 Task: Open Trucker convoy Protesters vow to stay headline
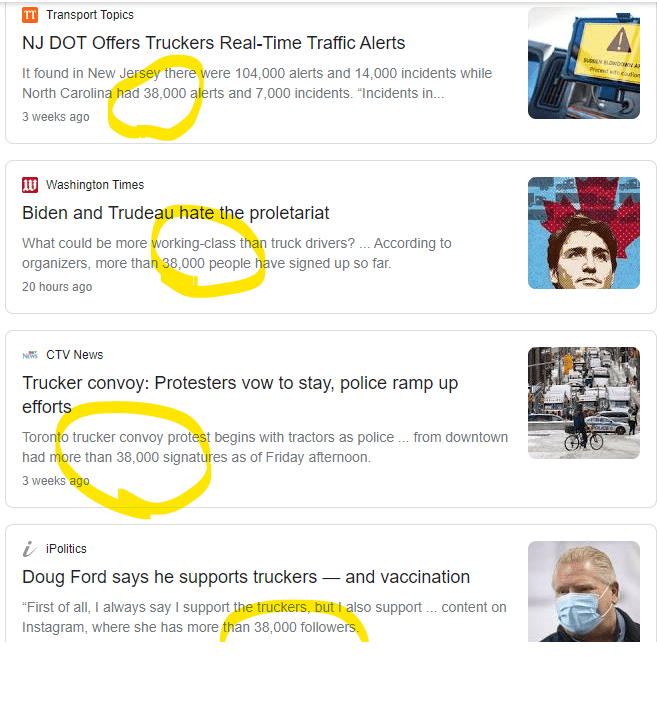pos(240,395)
